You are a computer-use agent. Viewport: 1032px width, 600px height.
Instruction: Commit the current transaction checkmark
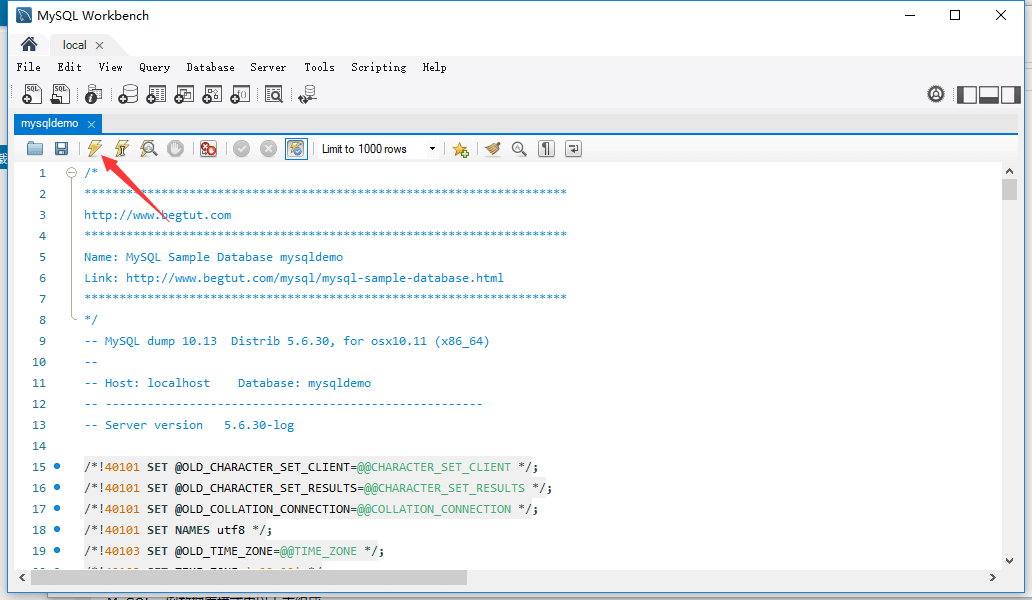tap(242, 149)
